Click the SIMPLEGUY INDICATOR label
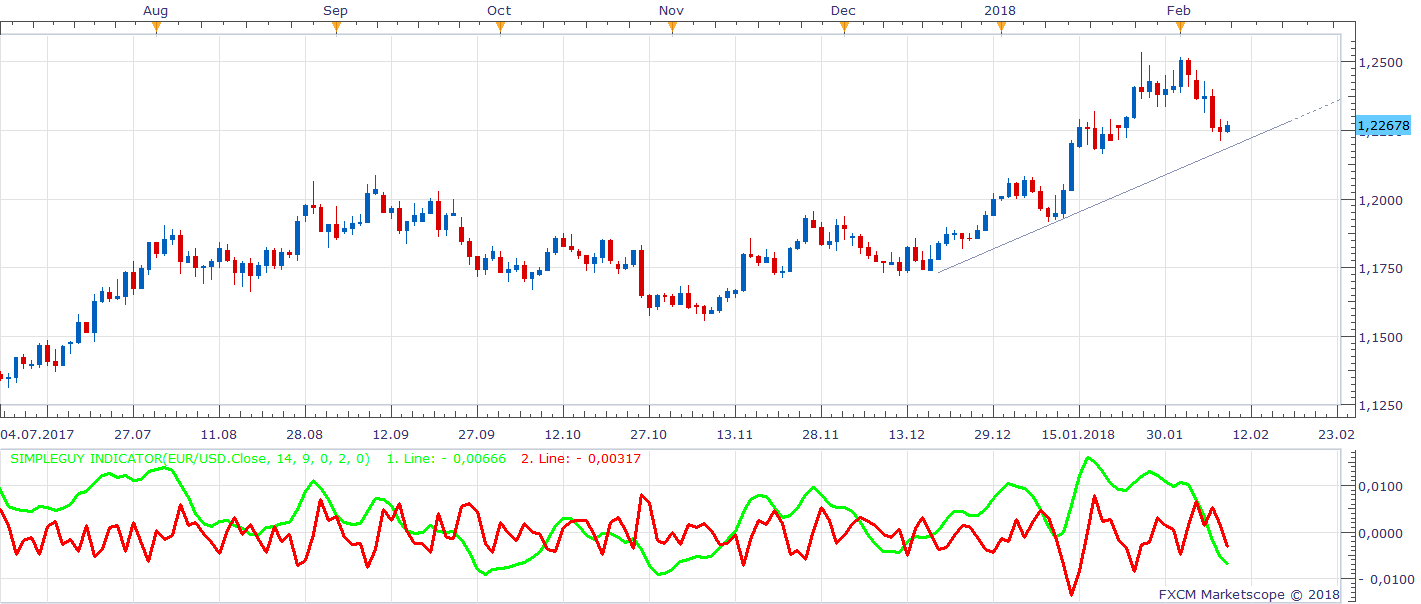This screenshot has height=604, width=1421. 191,459
